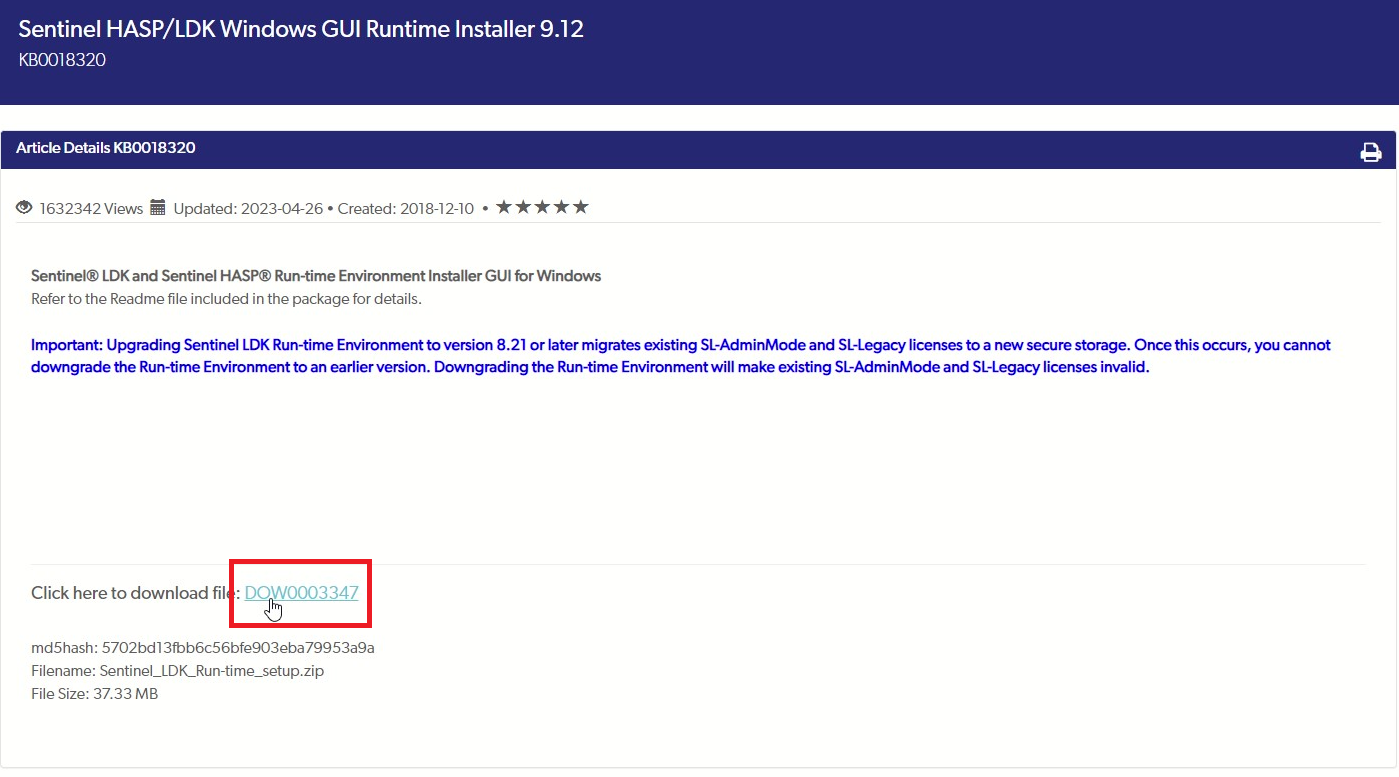Viewport: 1399px width, 777px height.
Task: Click the page title 'Sentinel HASP/LDK Windows GUI Runtime Installer 9.12'
Action: (x=301, y=29)
